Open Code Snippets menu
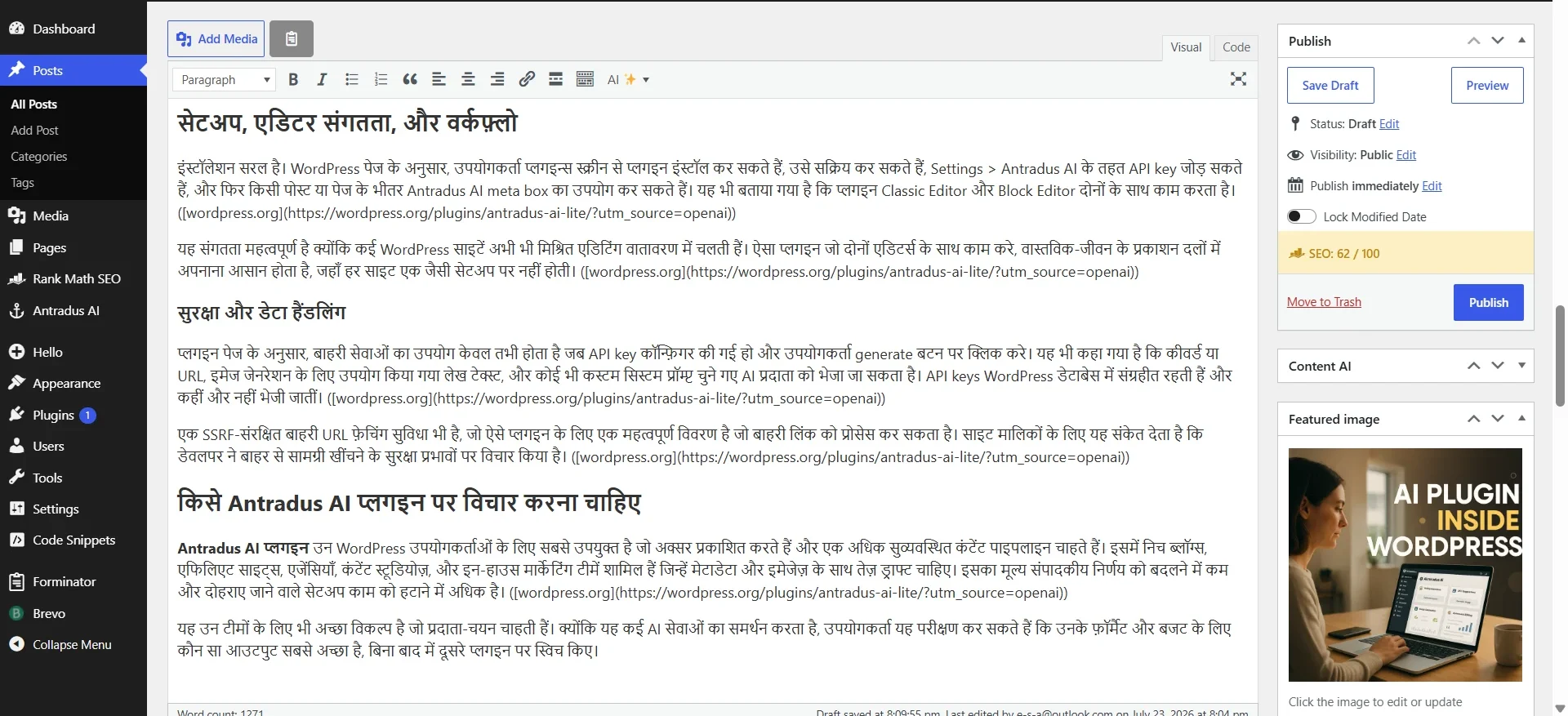This screenshot has height=716, width=1568. [x=73, y=540]
